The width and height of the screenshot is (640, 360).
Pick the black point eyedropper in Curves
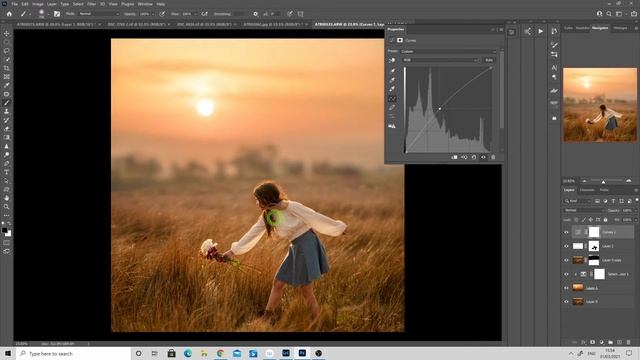(x=392, y=71)
